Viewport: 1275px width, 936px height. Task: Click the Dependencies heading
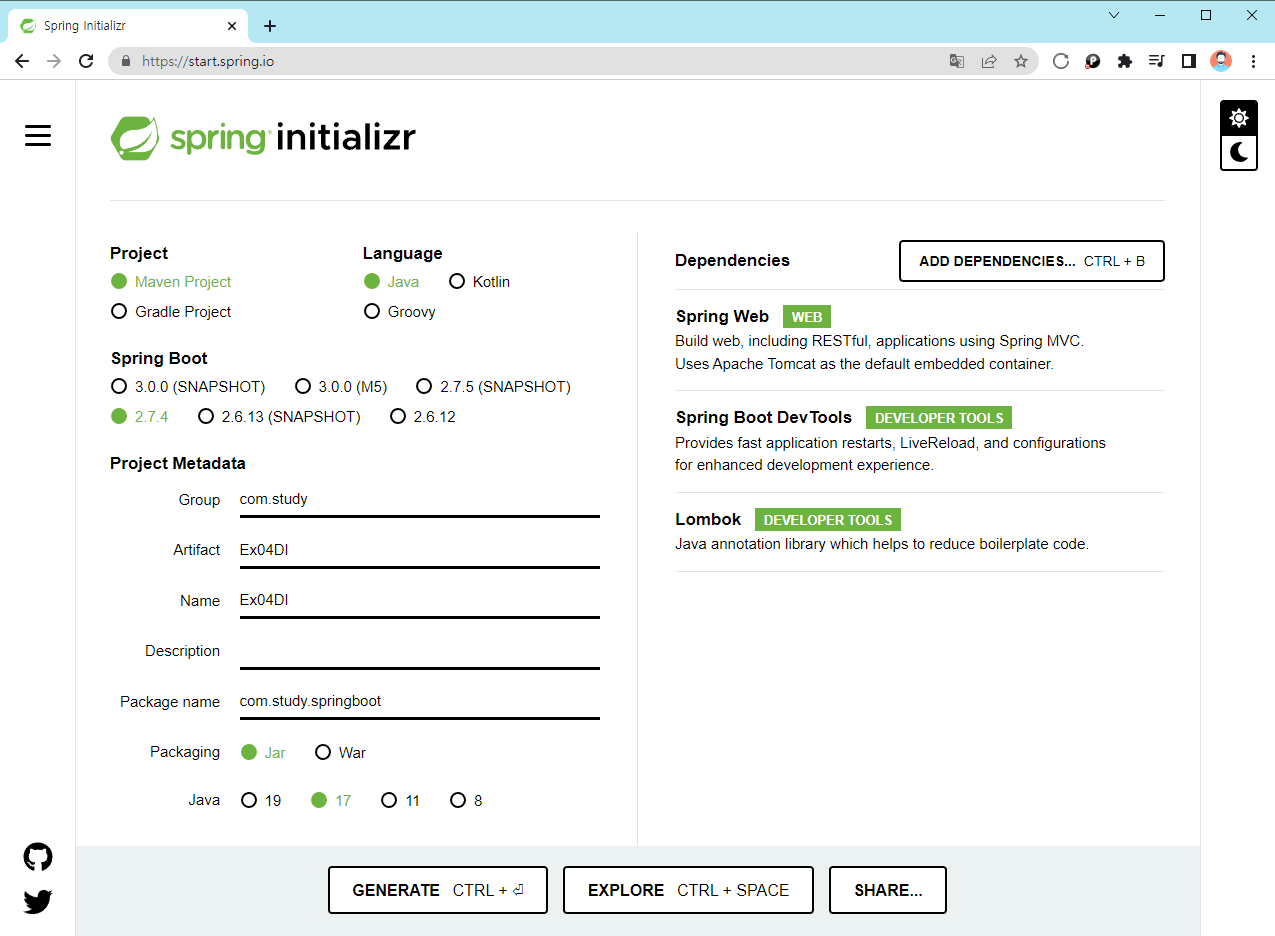click(x=732, y=260)
